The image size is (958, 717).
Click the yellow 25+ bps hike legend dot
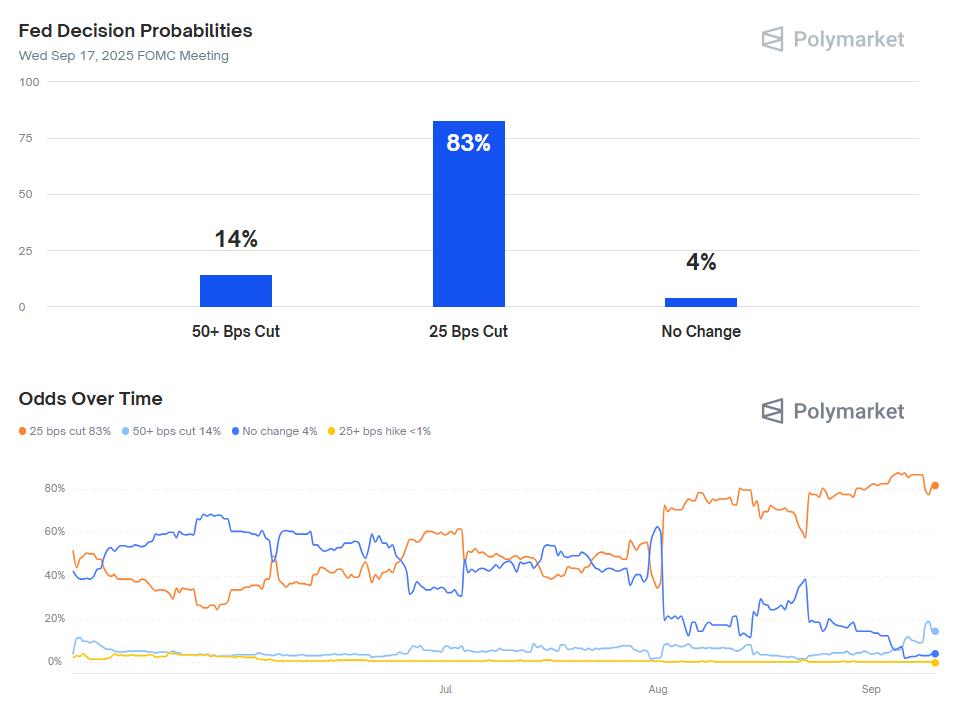[x=332, y=431]
